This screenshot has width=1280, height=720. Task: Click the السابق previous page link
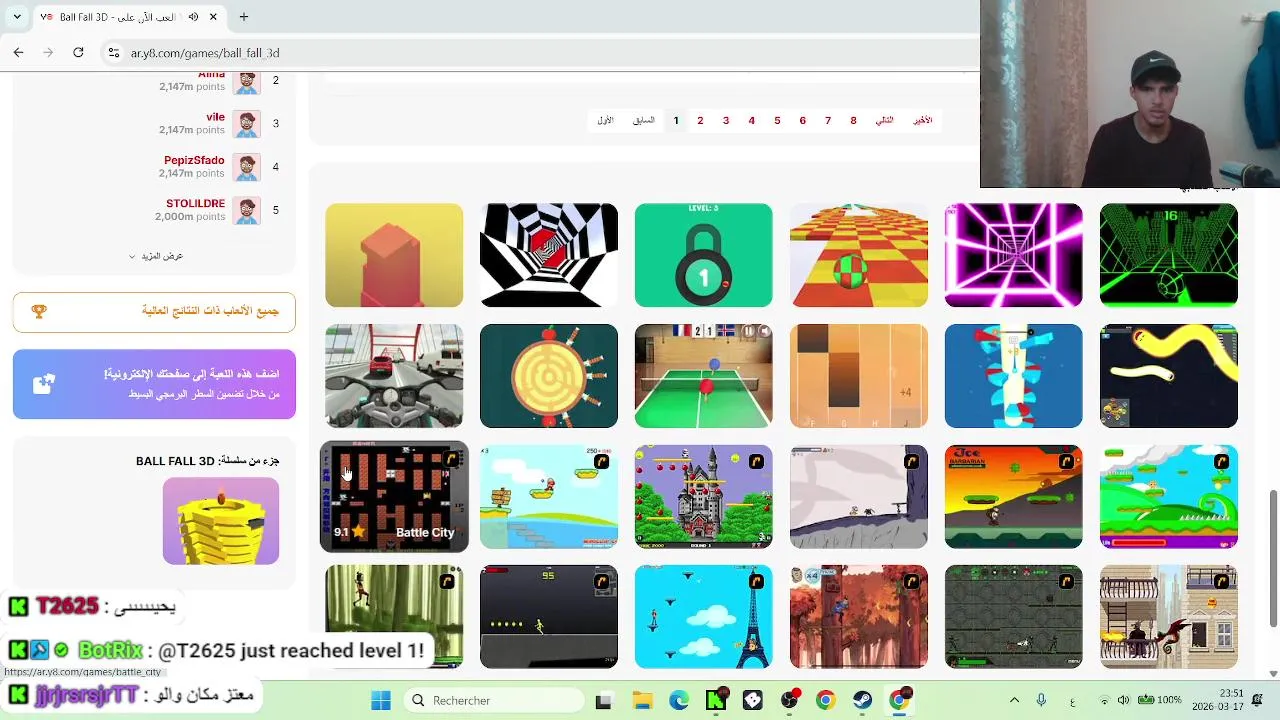coord(644,120)
